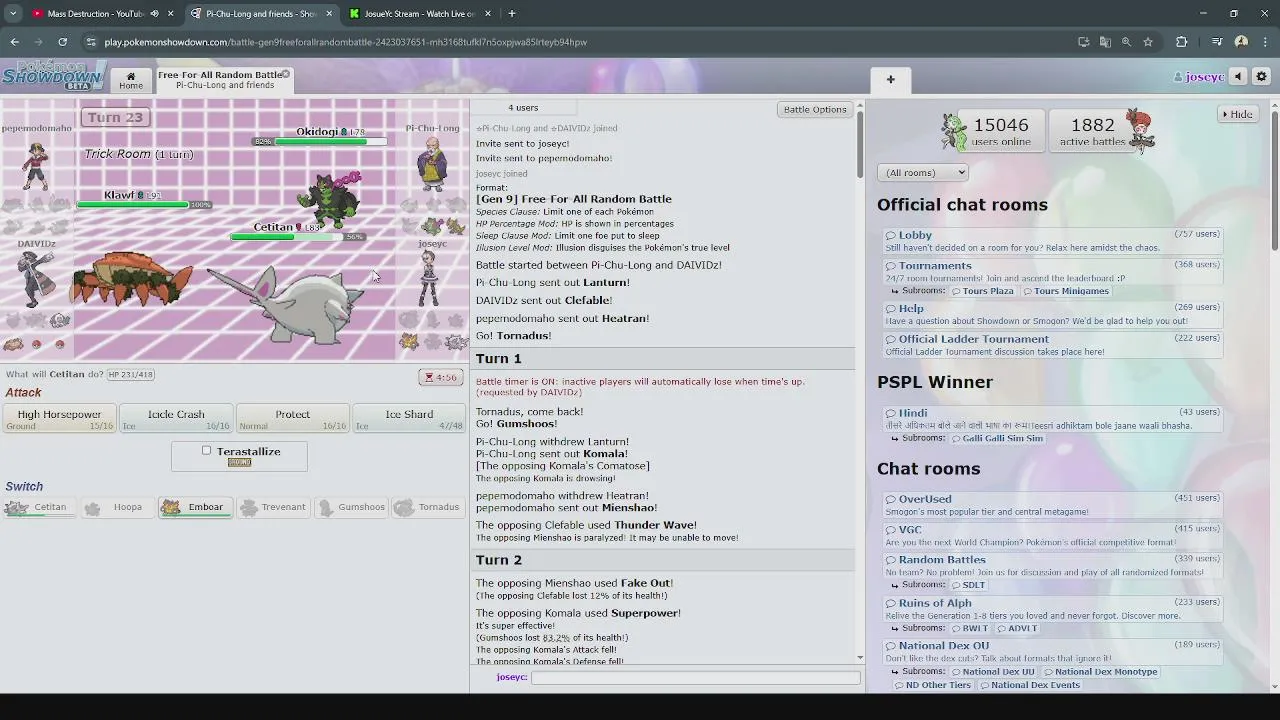
Task: Open new room with plus tab
Action: click(890, 80)
